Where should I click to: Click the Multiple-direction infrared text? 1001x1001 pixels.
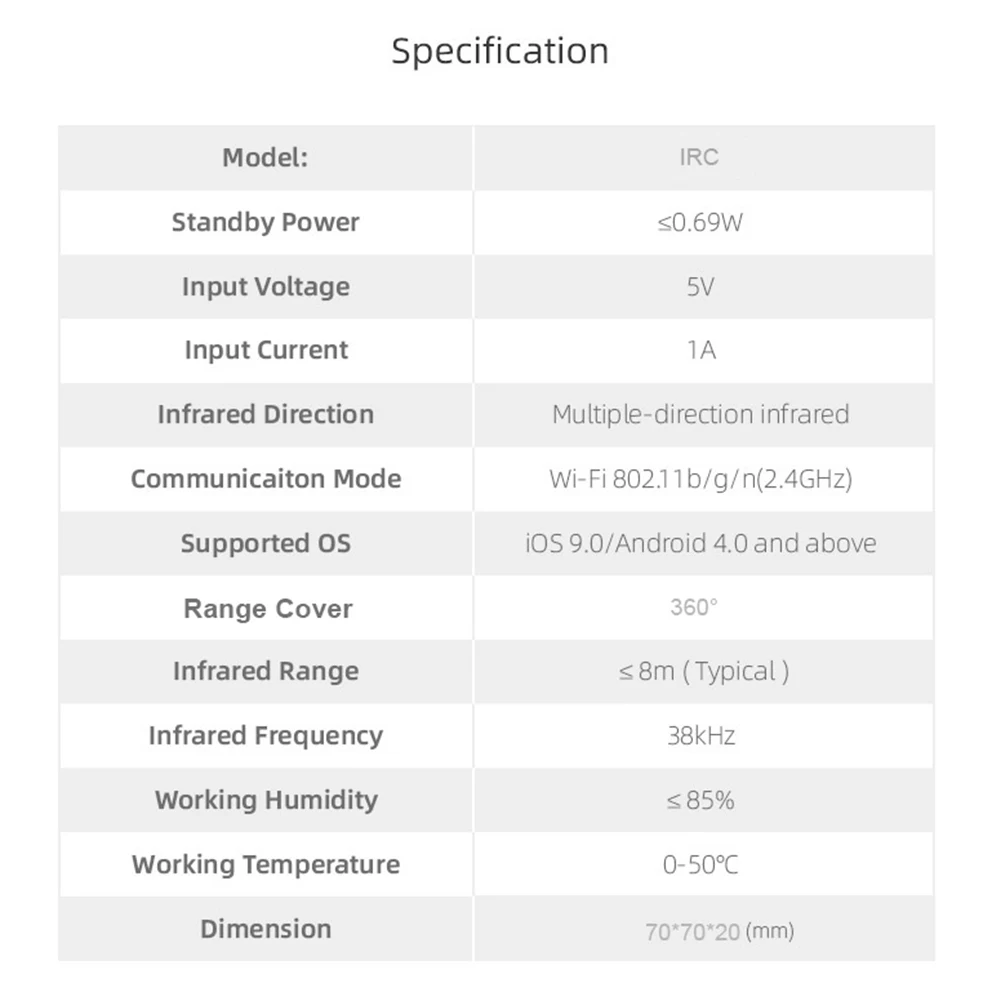tap(700, 415)
